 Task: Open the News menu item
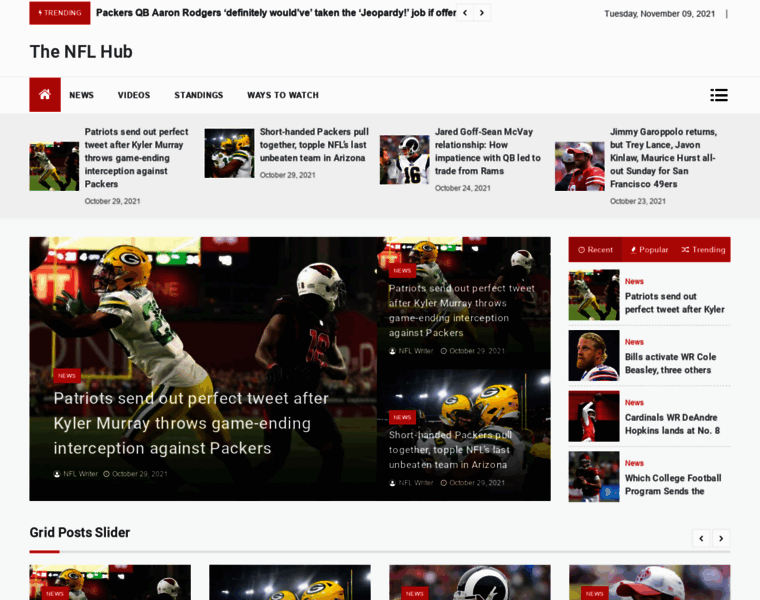tap(81, 95)
